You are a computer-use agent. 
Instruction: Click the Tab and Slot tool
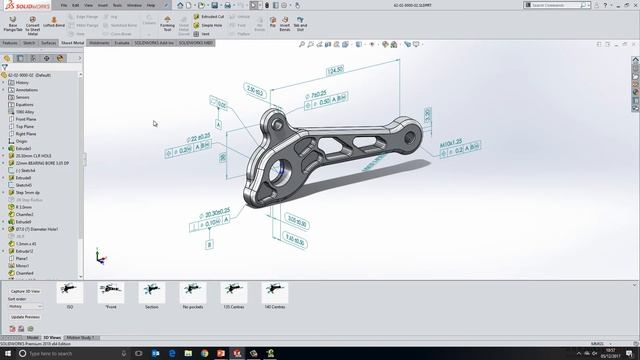pos(300,24)
